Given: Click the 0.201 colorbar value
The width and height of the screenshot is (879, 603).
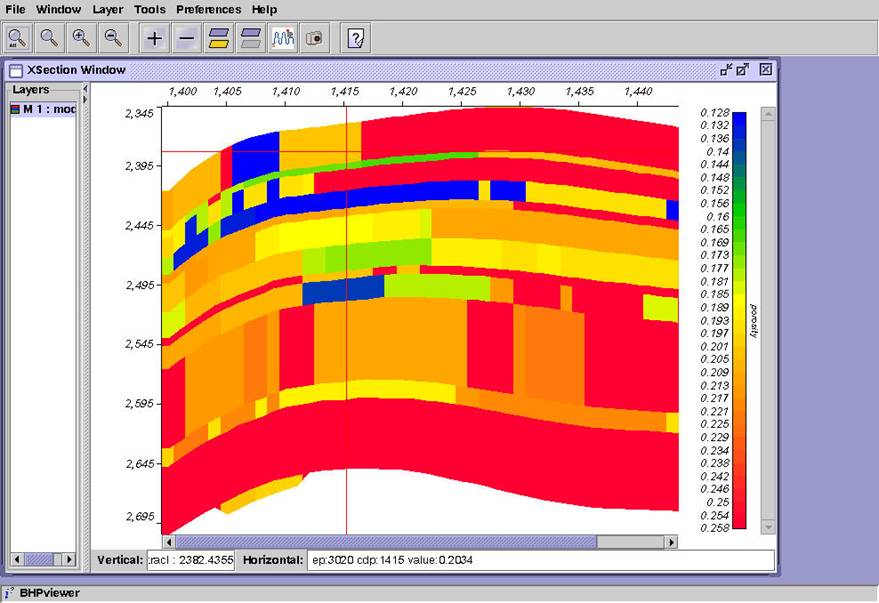Looking at the screenshot, I should 715,347.
